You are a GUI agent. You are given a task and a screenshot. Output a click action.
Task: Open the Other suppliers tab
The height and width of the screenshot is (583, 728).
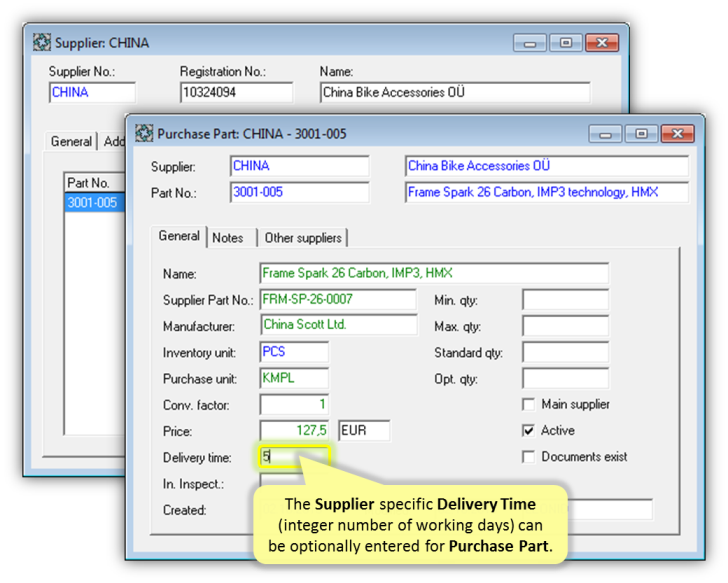(x=303, y=237)
